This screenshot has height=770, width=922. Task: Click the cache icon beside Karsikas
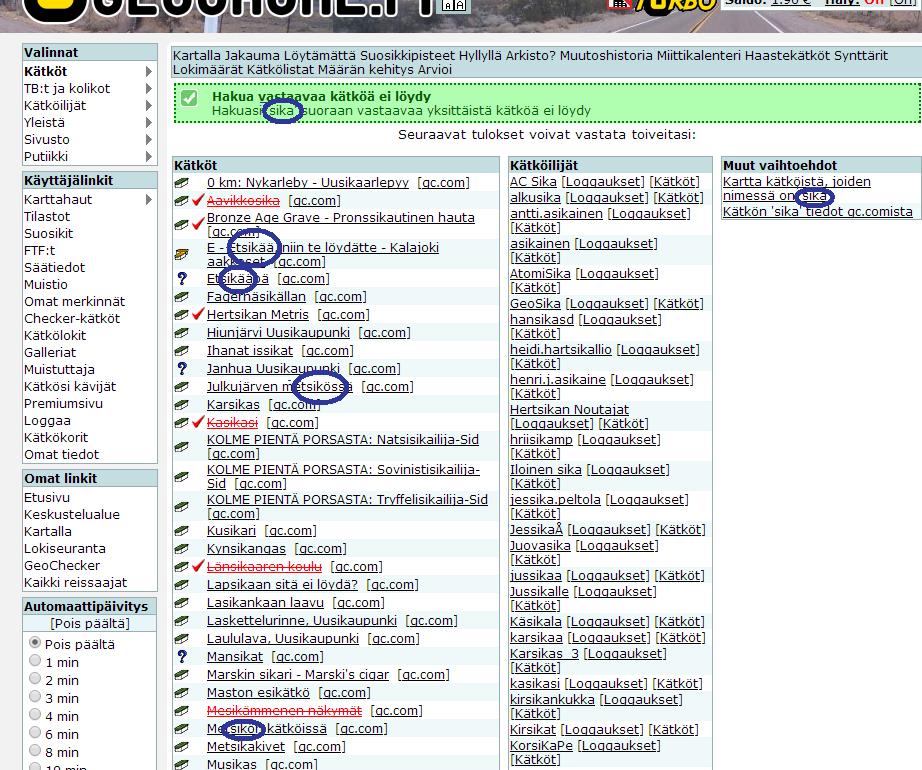[x=182, y=405]
